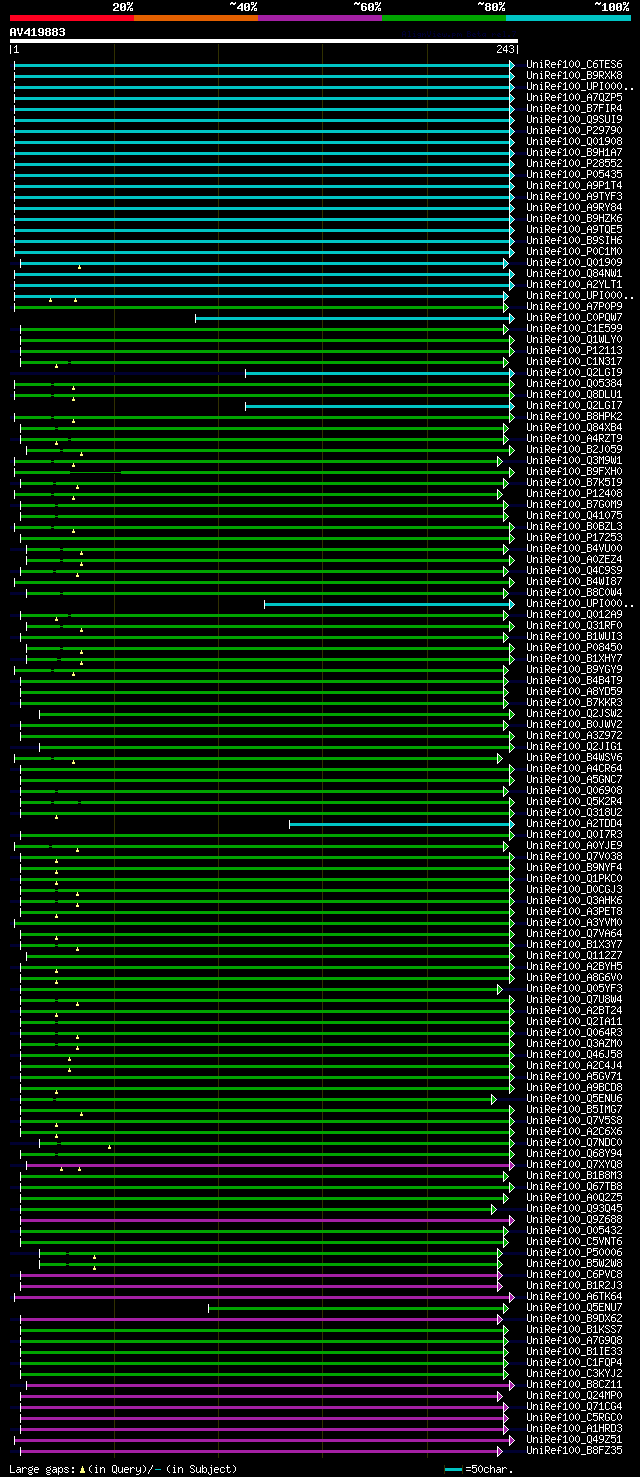Image resolution: width=640 pixels, height=1477 pixels.
Task: Click the red 20% identity legend segment
Action: [x=71, y=18]
